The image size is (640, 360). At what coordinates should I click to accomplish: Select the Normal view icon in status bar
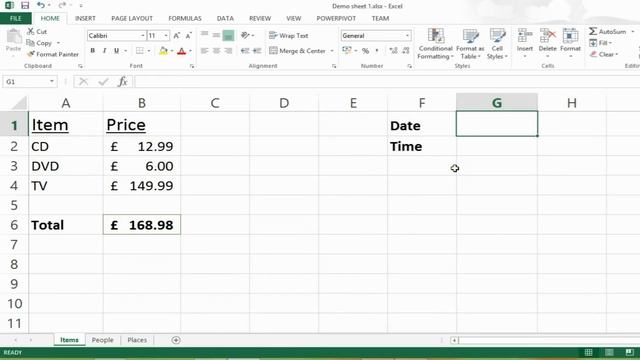click(589, 352)
